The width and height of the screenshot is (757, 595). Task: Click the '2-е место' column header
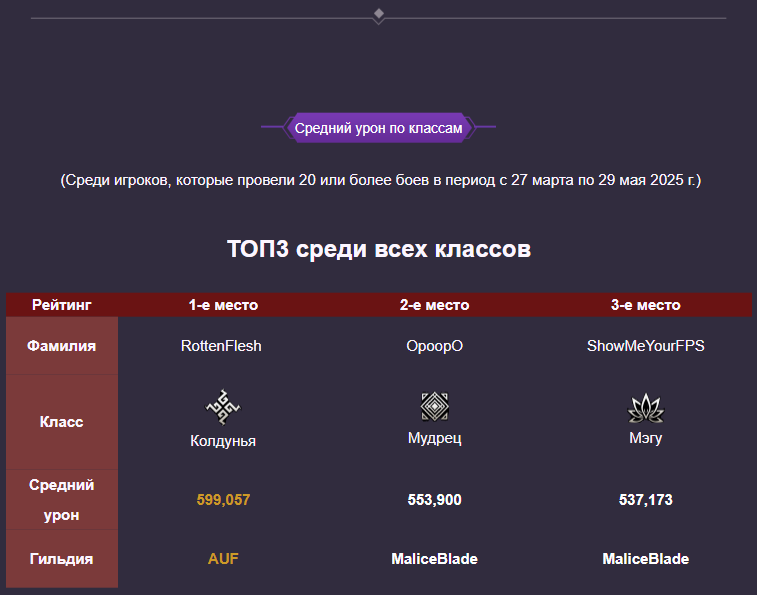(x=435, y=305)
